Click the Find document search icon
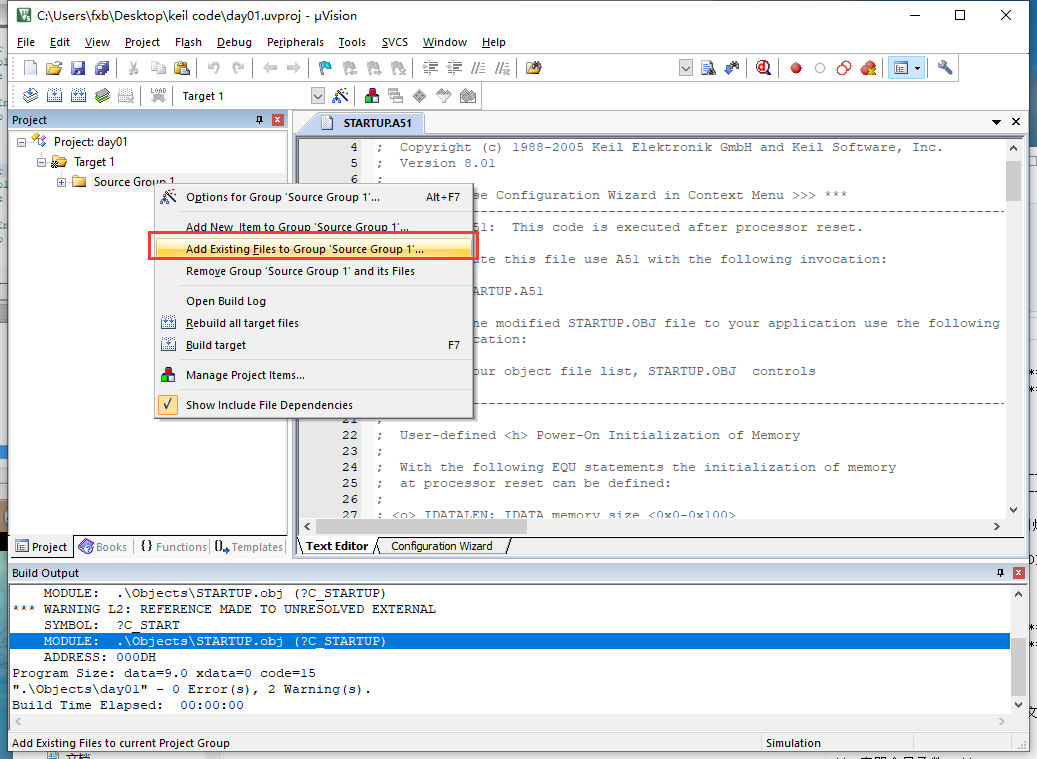Image resolution: width=1037 pixels, height=759 pixels. tap(708, 68)
